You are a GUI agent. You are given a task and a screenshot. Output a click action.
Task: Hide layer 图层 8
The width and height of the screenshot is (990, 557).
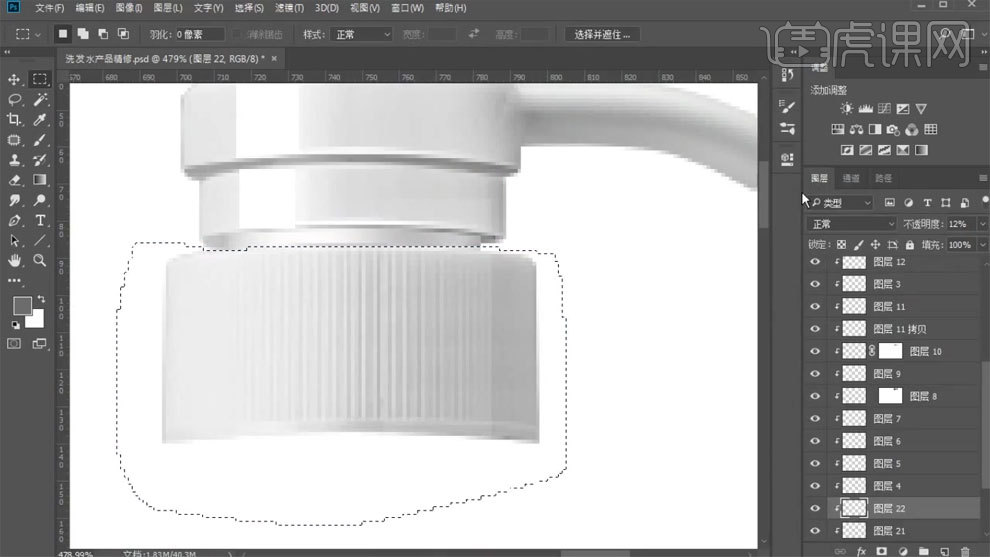[x=815, y=397]
